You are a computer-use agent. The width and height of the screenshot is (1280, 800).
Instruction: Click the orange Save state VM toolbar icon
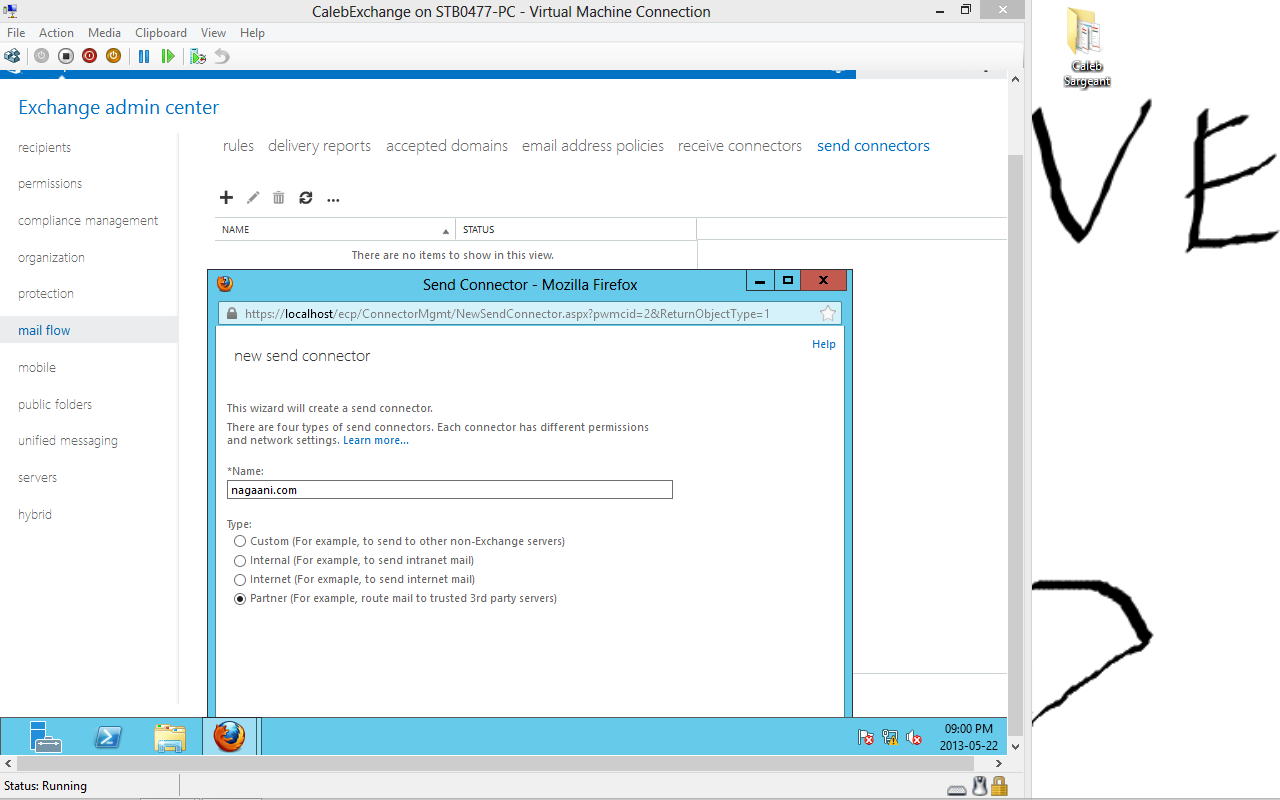click(x=114, y=56)
